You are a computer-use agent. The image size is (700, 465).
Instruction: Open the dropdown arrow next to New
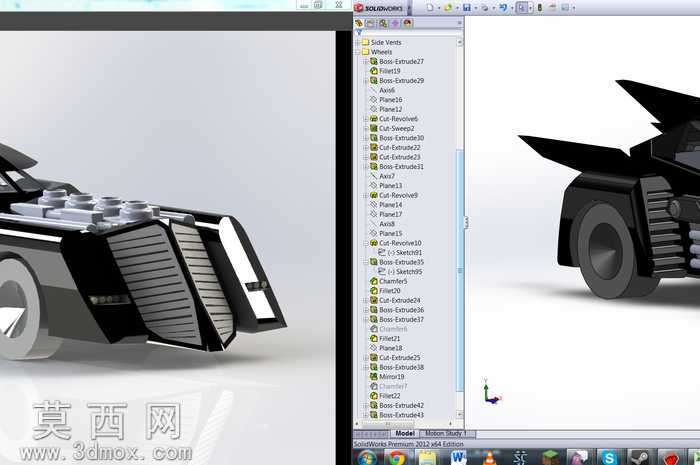[438, 8]
